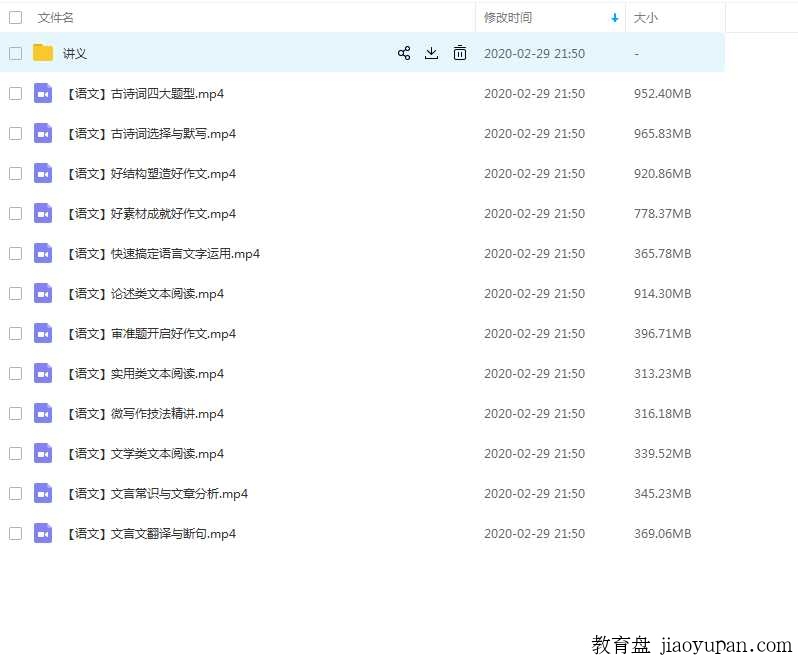Check the box for 讲义 folder
This screenshot has height=660, width=798.
[x=16, y=53]
